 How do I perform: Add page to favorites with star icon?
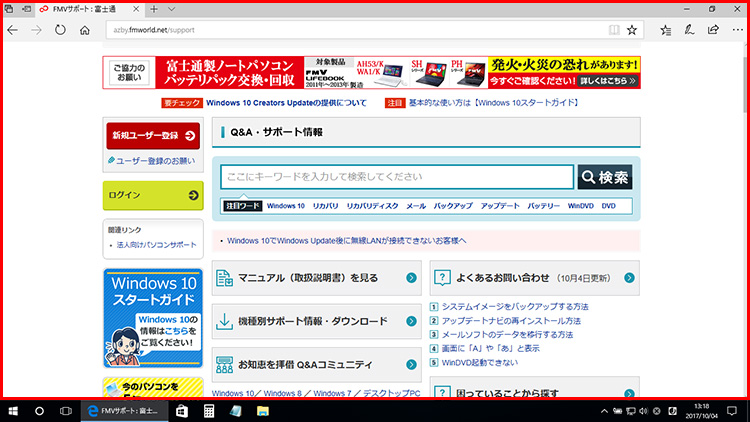click(631, 30)
